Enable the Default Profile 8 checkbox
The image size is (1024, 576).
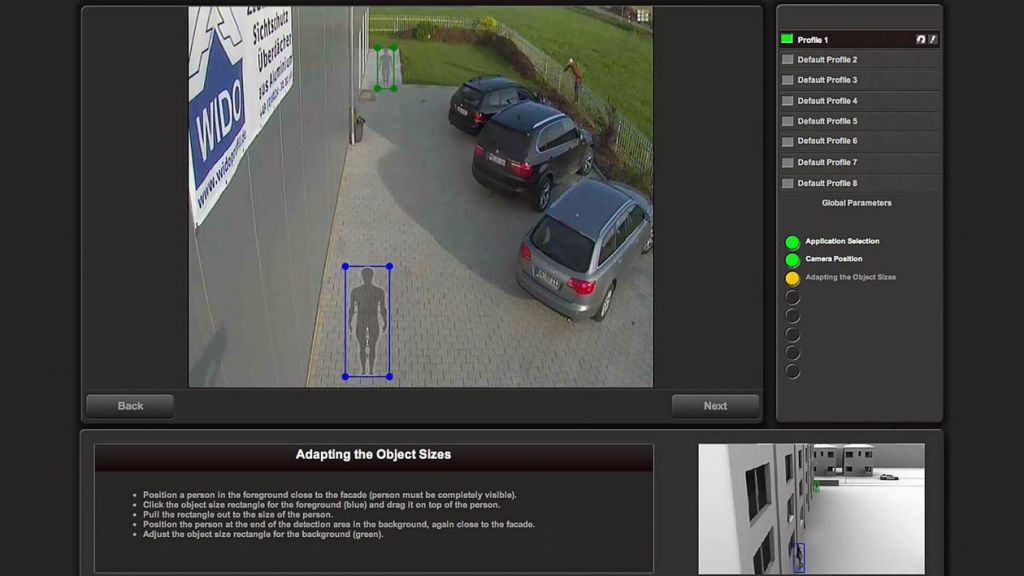[x=787, y=183]
